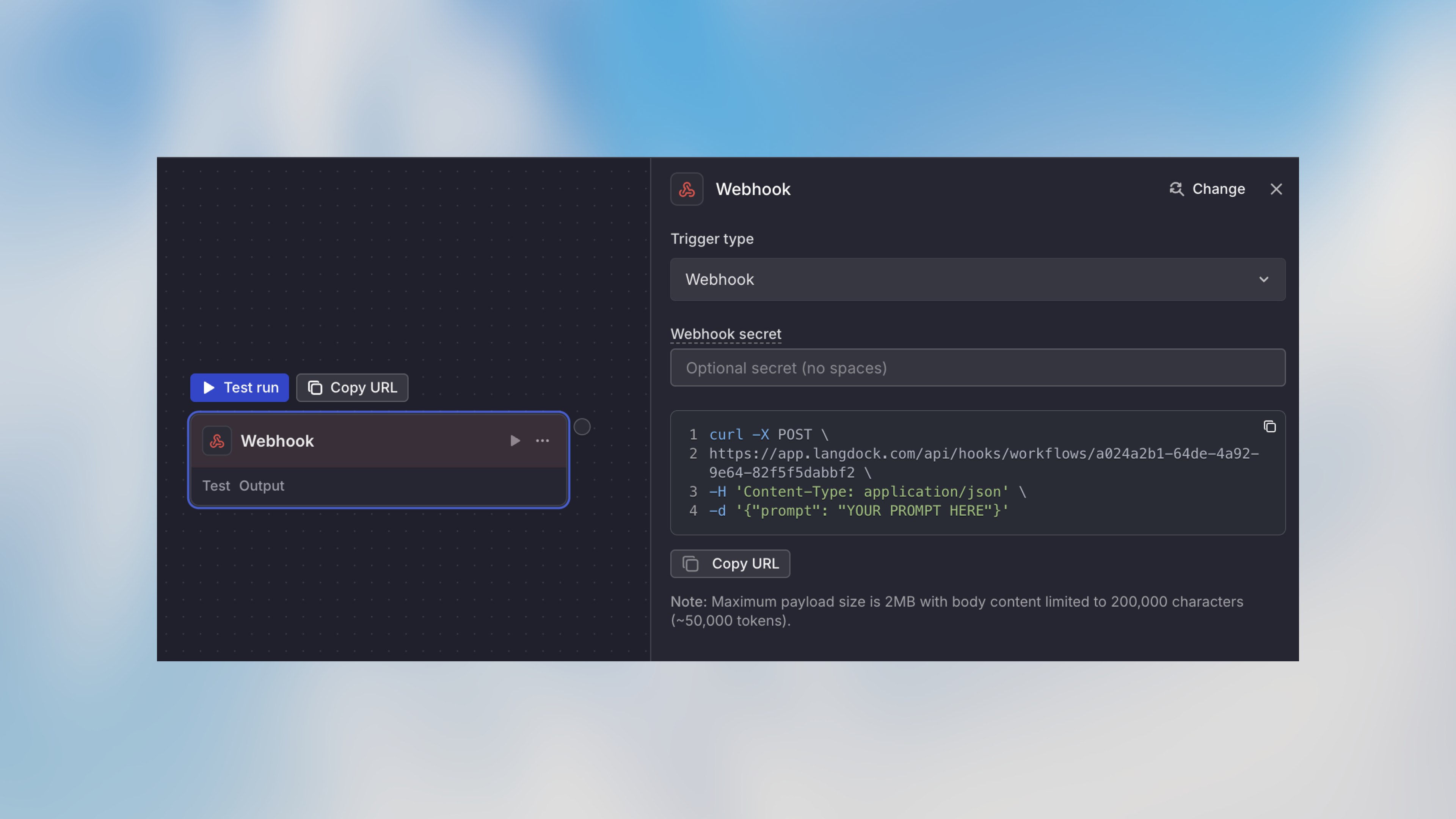Click the copy icon inside the canvas Copy URL button
Viewport: 1456px width, 819px height.
(315, 387)
